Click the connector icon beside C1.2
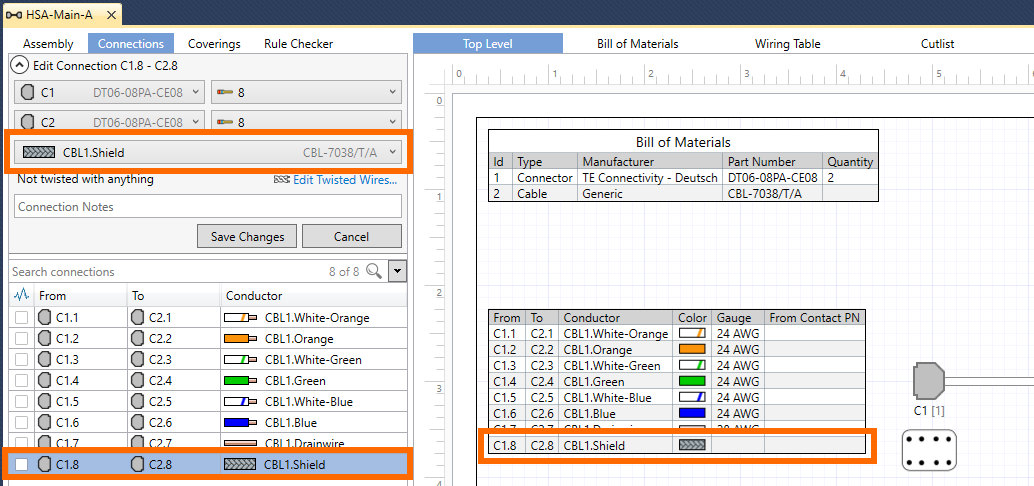The width and height of the screenshot is (1034, 486). pos(45,339)
